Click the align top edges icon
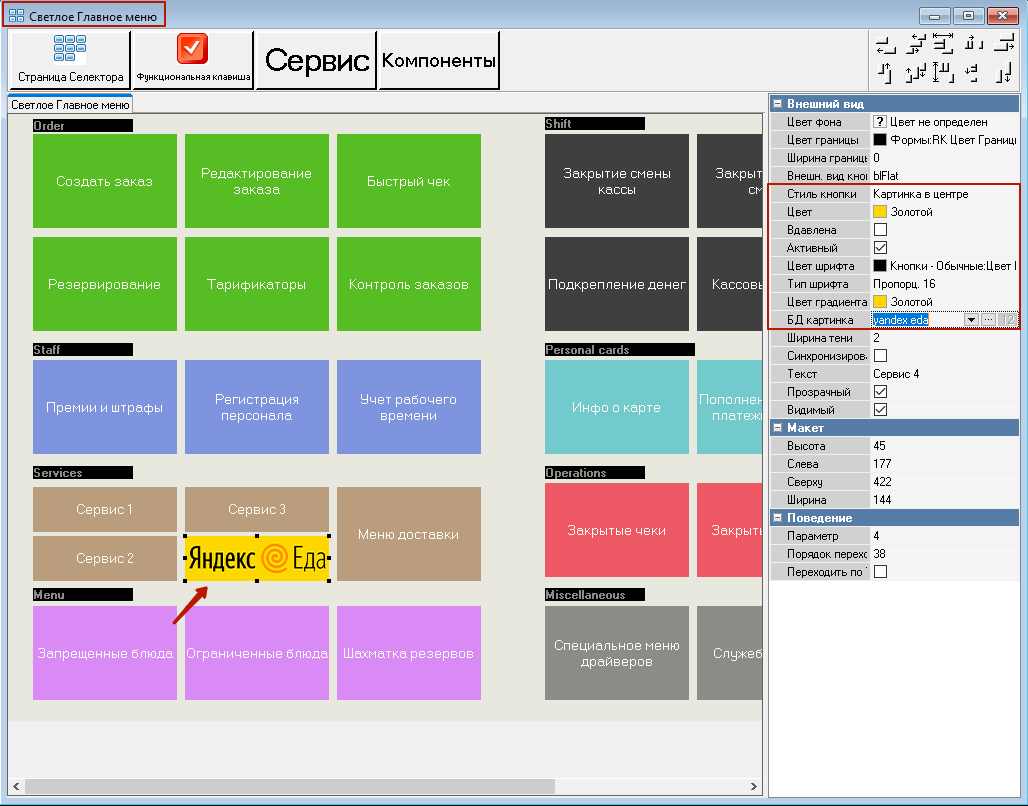This screenshot has width=1028, height=806. point(886,73)
